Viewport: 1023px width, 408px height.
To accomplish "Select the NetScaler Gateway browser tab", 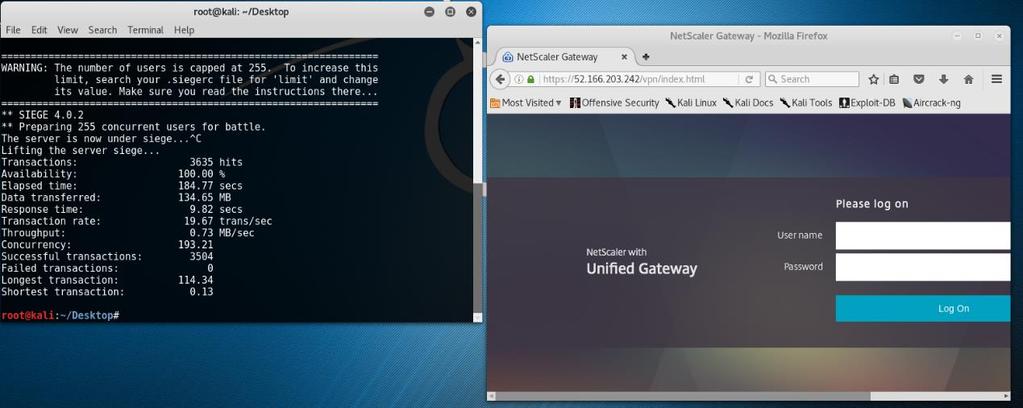I will tap(564, 57).
